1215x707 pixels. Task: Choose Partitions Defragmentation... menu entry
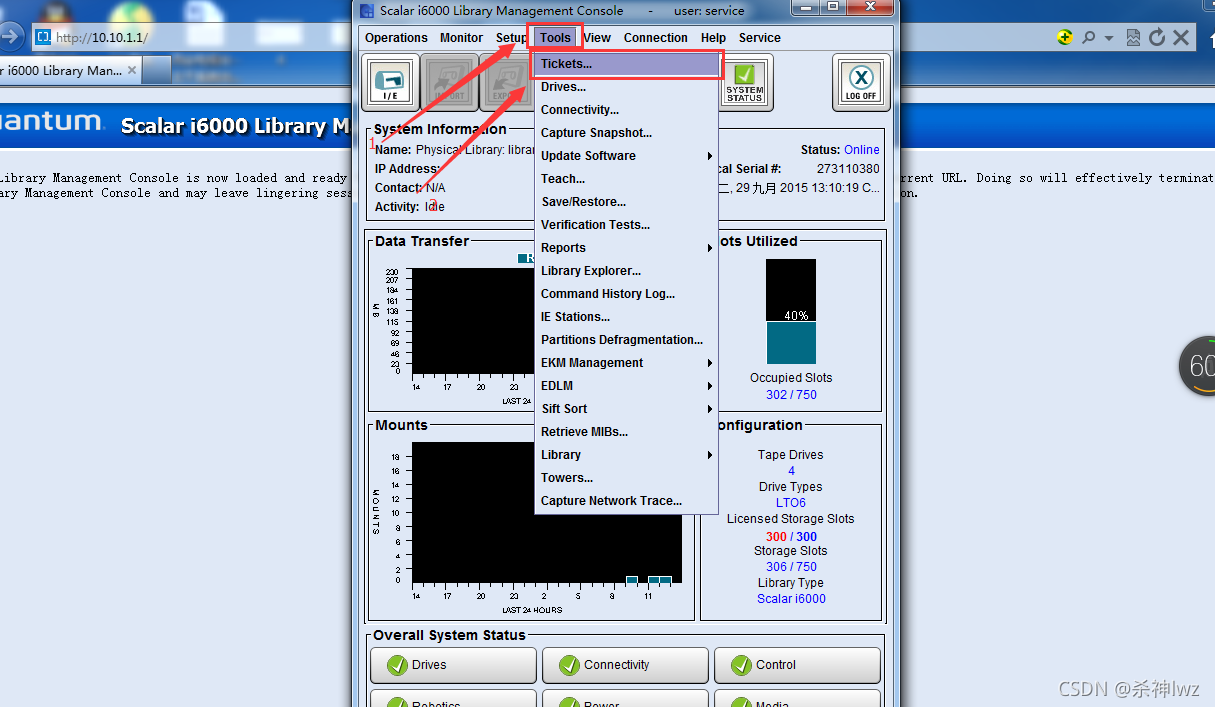click(627, 340)
